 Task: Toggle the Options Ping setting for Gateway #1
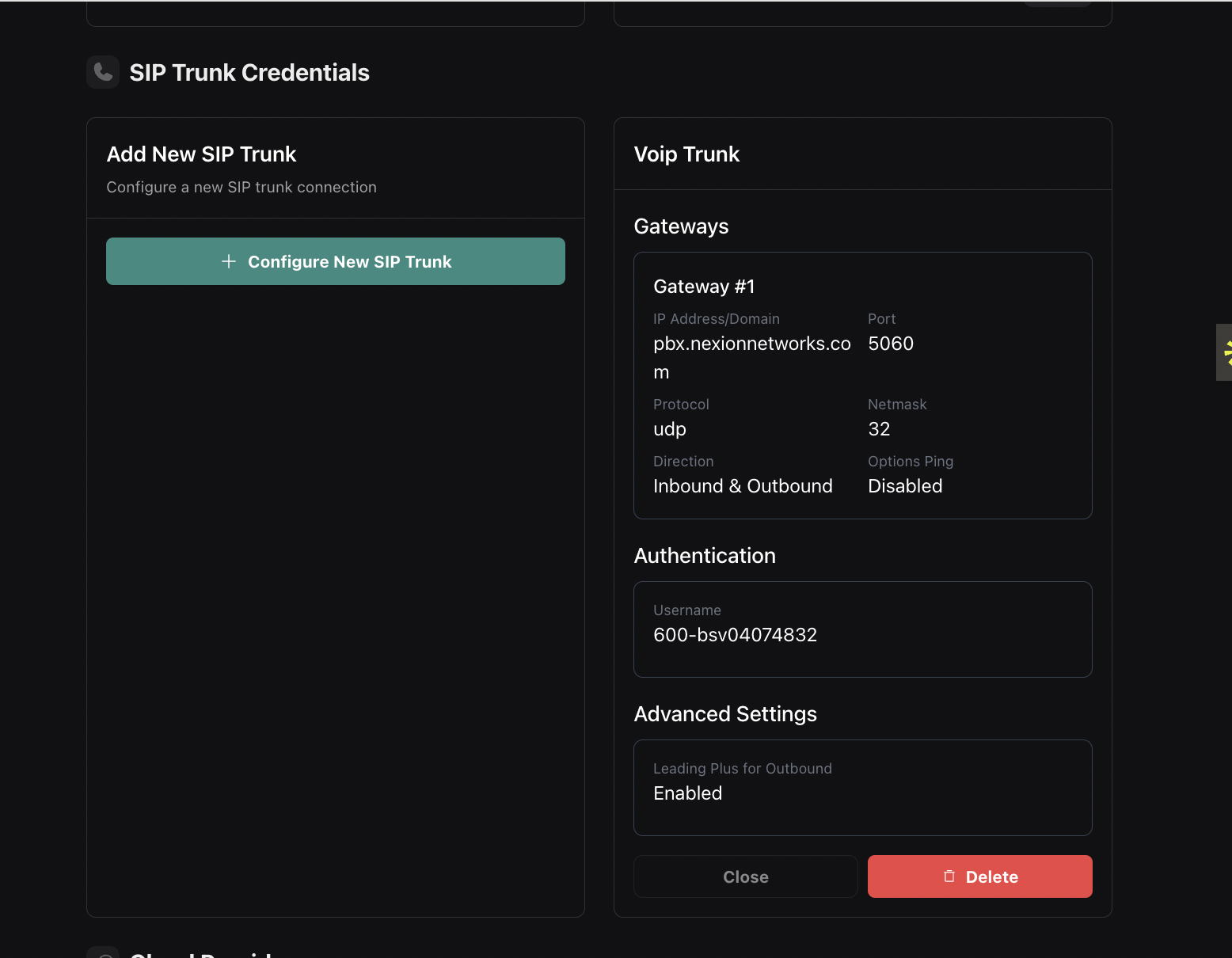905,485
